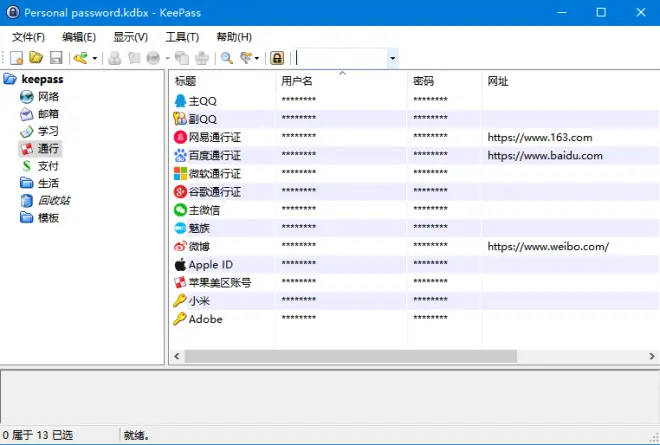Click the scroll right arrow
Viewport: 660px width, 445px height.
652,356
